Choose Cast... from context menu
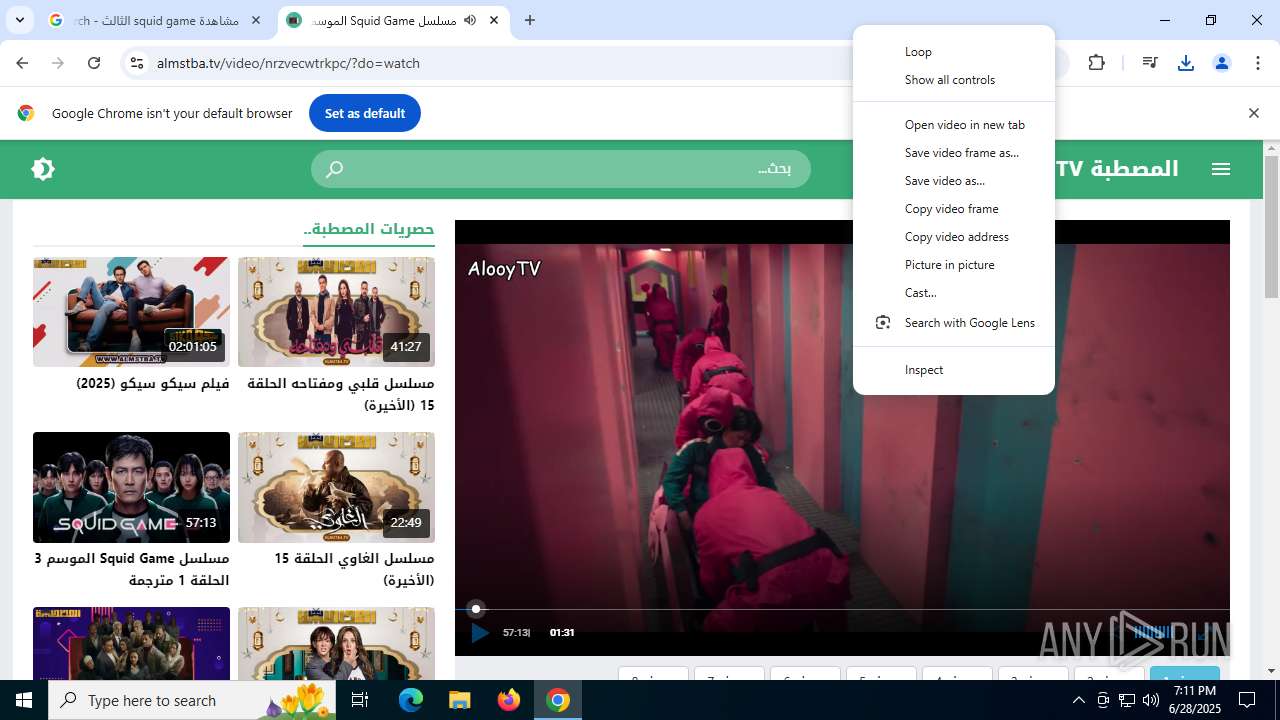Screen dimensions: 1280x720 (x=953, y=293)
